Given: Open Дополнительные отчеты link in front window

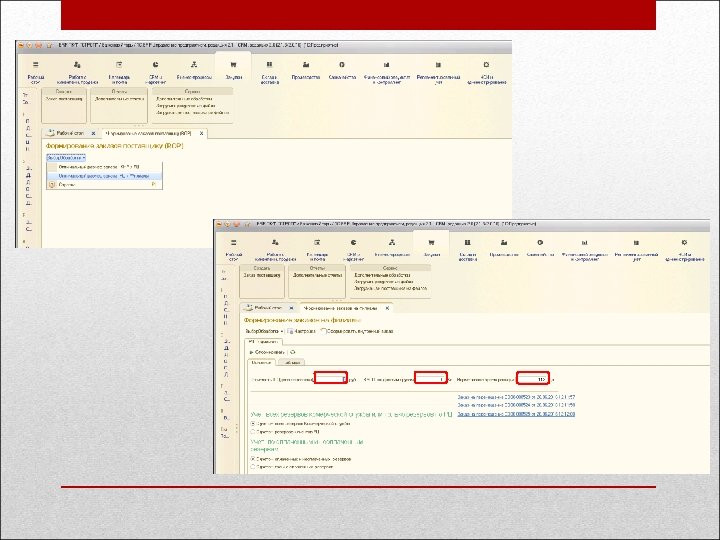Looking at the screenshot, I should pyautogui.click(x=317, y=276).
